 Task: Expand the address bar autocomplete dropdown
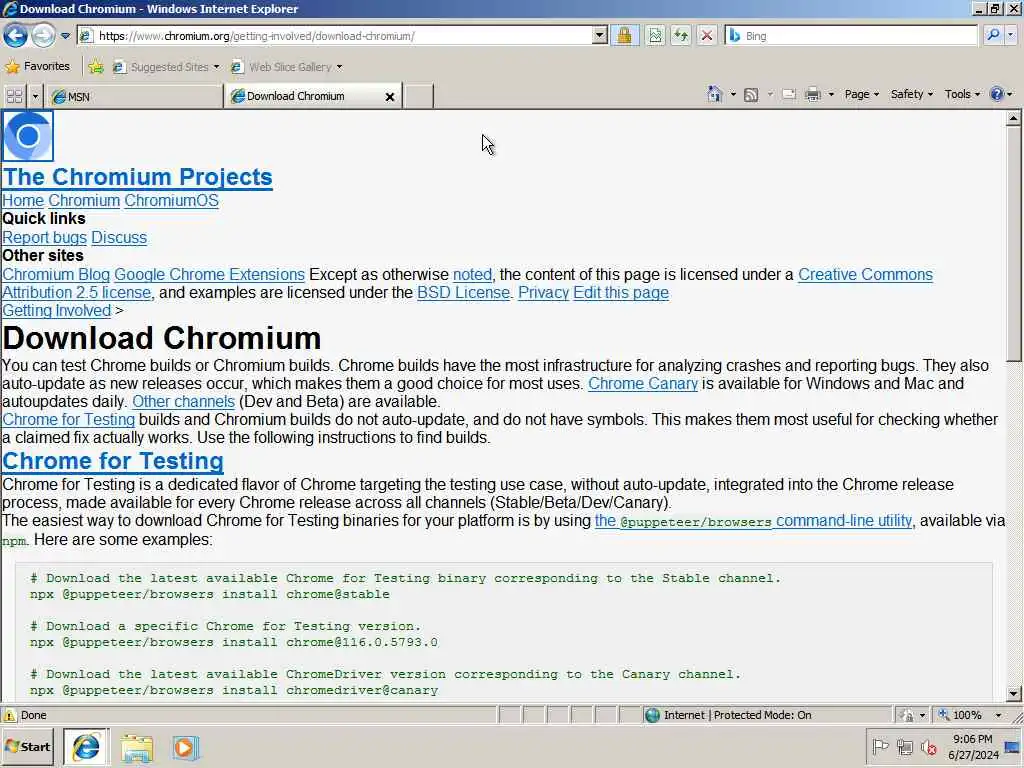pos(600,36)
